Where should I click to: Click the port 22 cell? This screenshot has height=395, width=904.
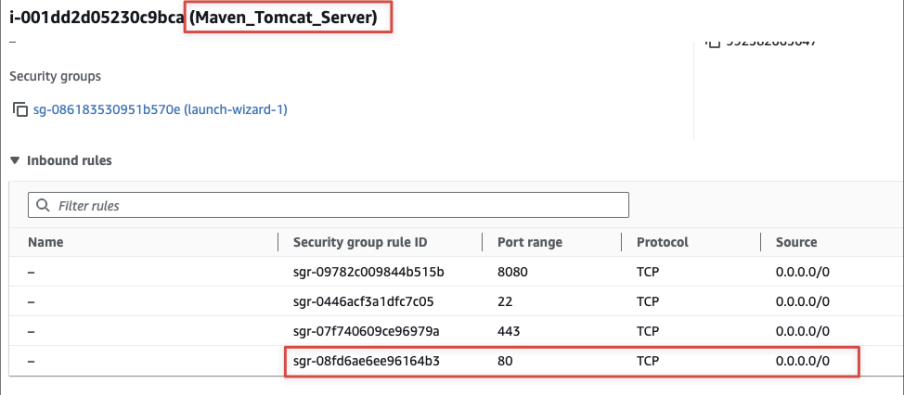coord(505,301)
